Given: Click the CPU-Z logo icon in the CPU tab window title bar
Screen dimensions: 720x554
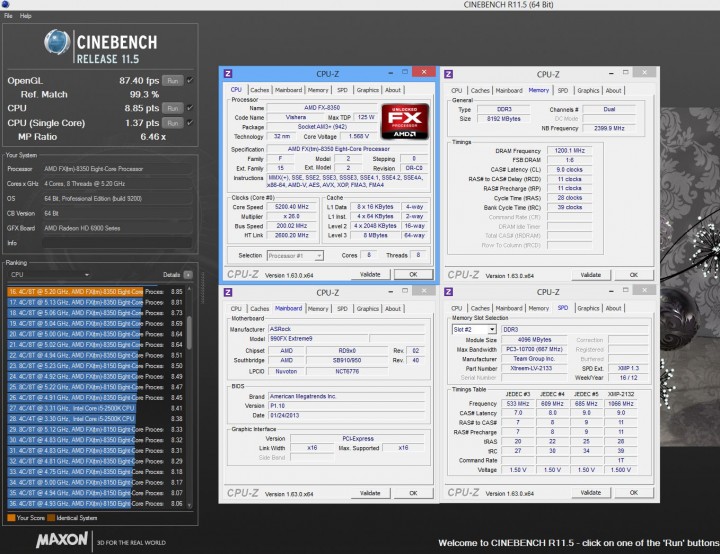Looking at the screenshot, I should [x=228, y=73].
